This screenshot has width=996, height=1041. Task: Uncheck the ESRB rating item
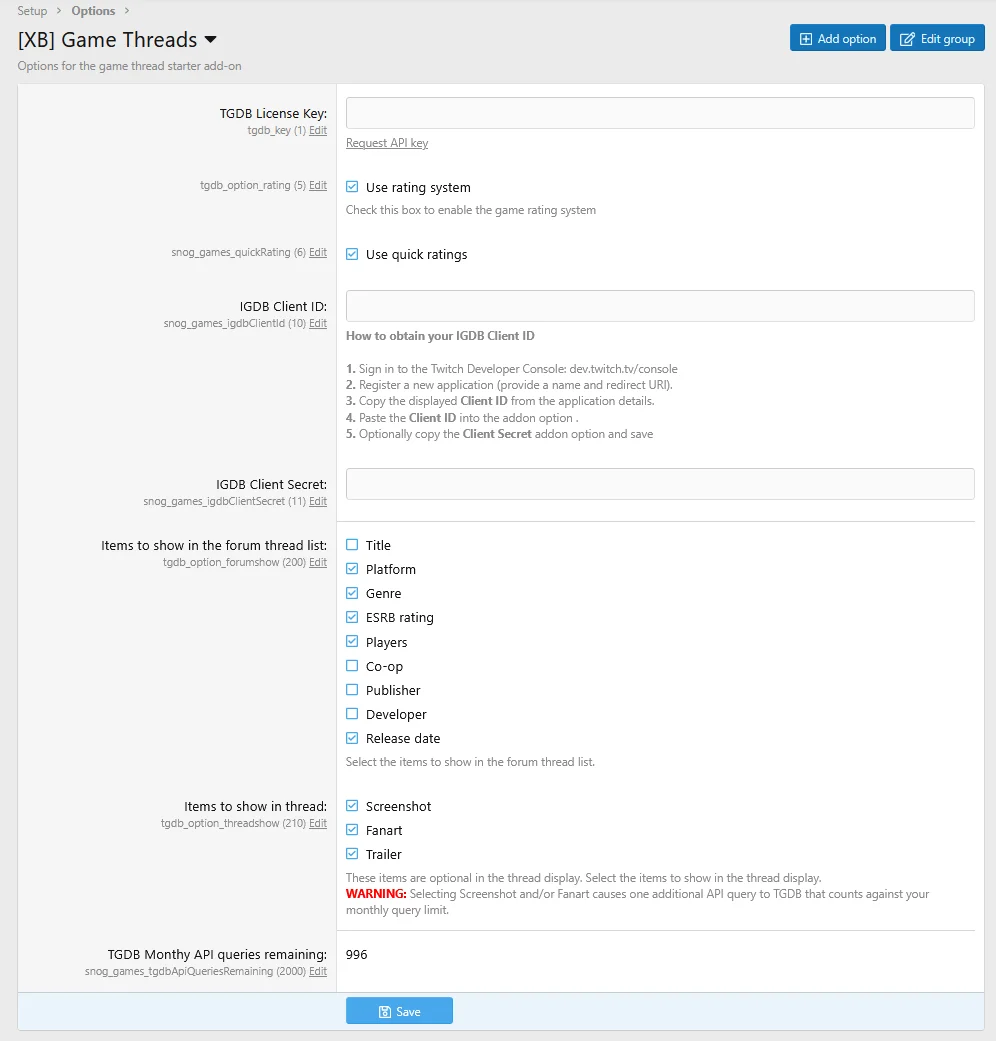click(x=352, y=617)
